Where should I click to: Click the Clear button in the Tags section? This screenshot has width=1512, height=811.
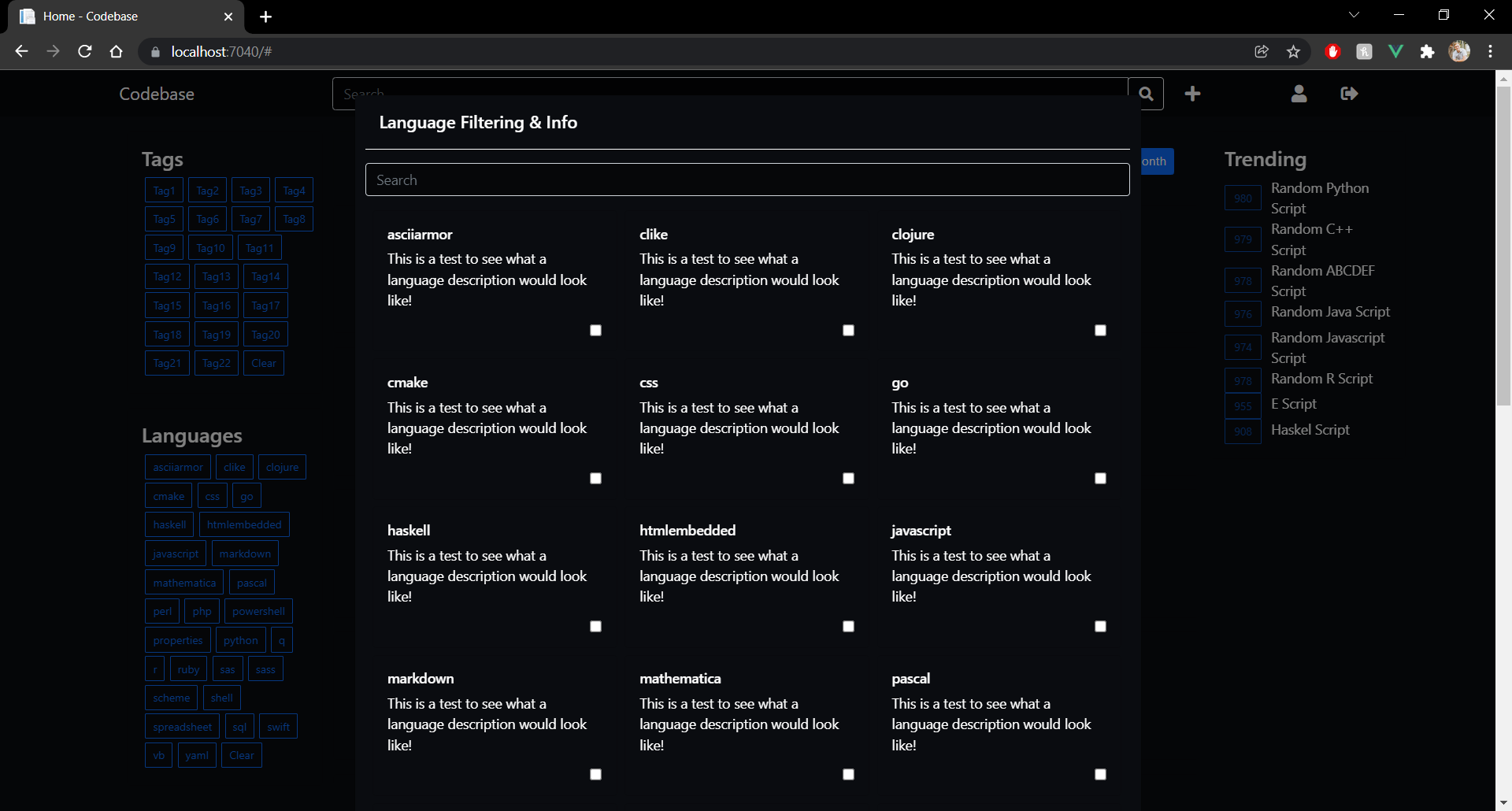tap(263, 363)
